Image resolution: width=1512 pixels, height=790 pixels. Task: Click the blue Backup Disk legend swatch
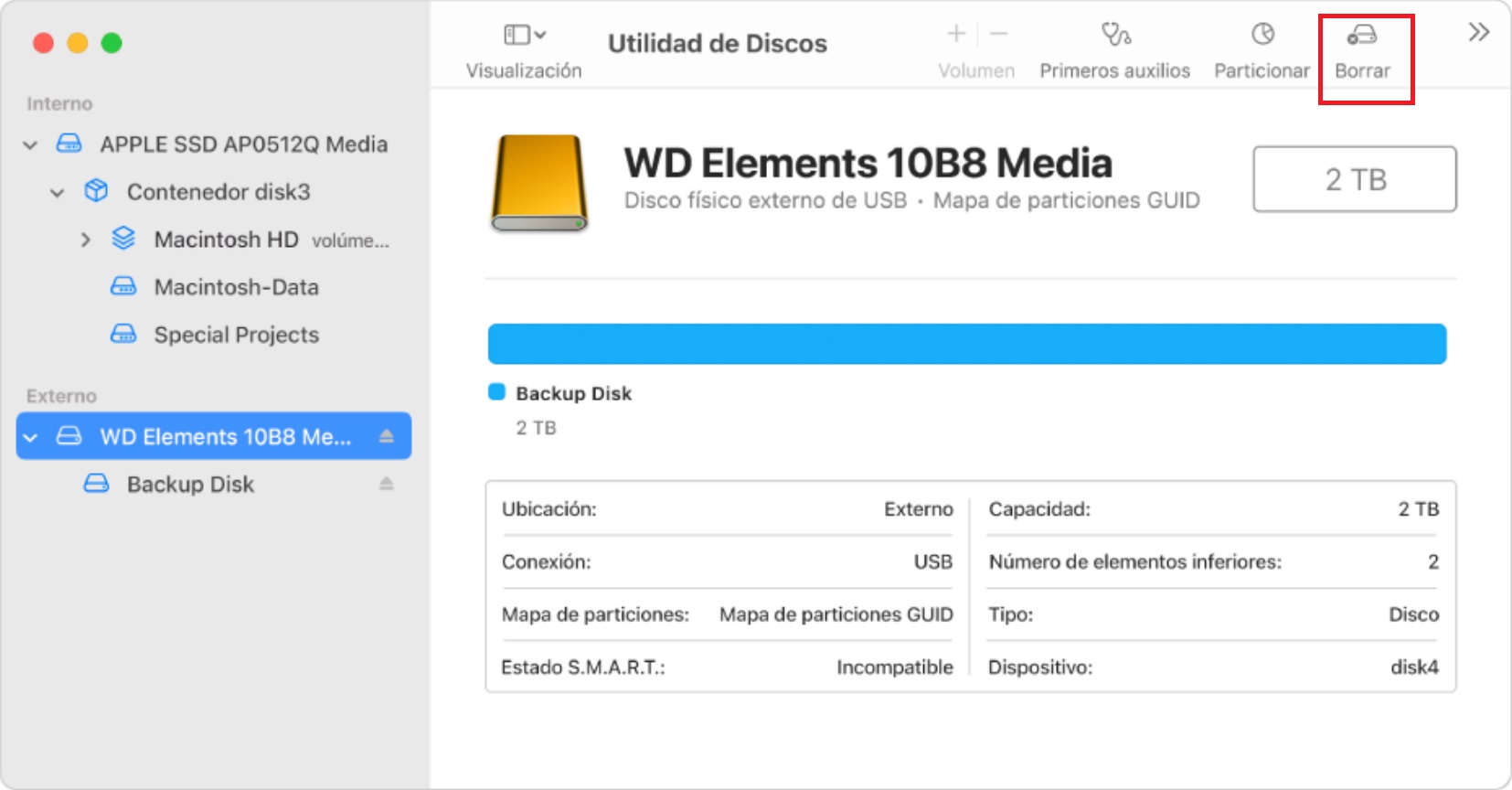click(496, 392)
